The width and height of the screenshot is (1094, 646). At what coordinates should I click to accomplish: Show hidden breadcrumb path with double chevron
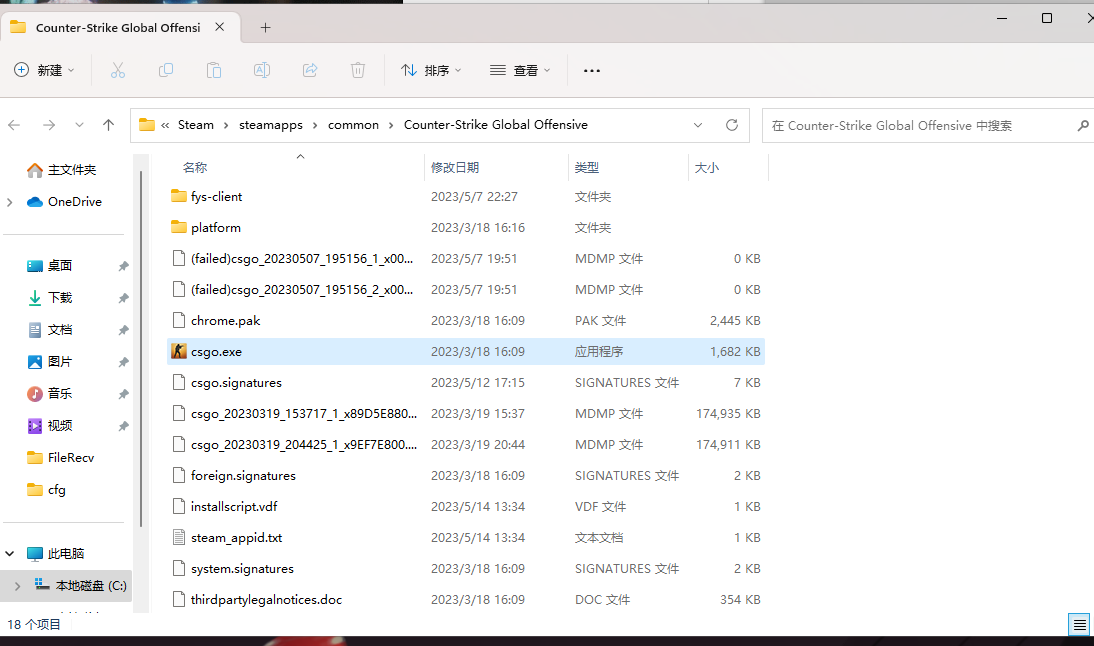tap(165, 126)
